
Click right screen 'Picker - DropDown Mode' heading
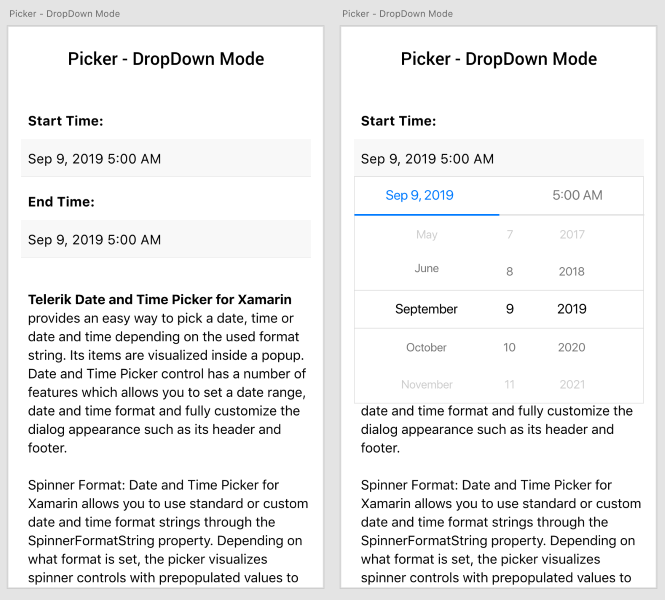(499, 59)
